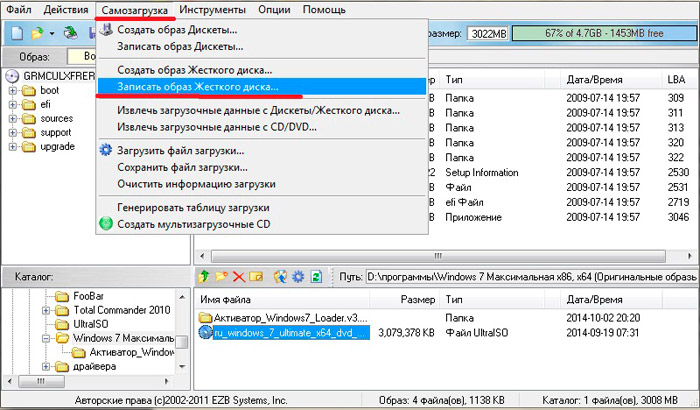This screenshot has height=410, width=700.
Task: Click the Open CD/DVD disc toolbar icon
Action: [x=71, y=33]
